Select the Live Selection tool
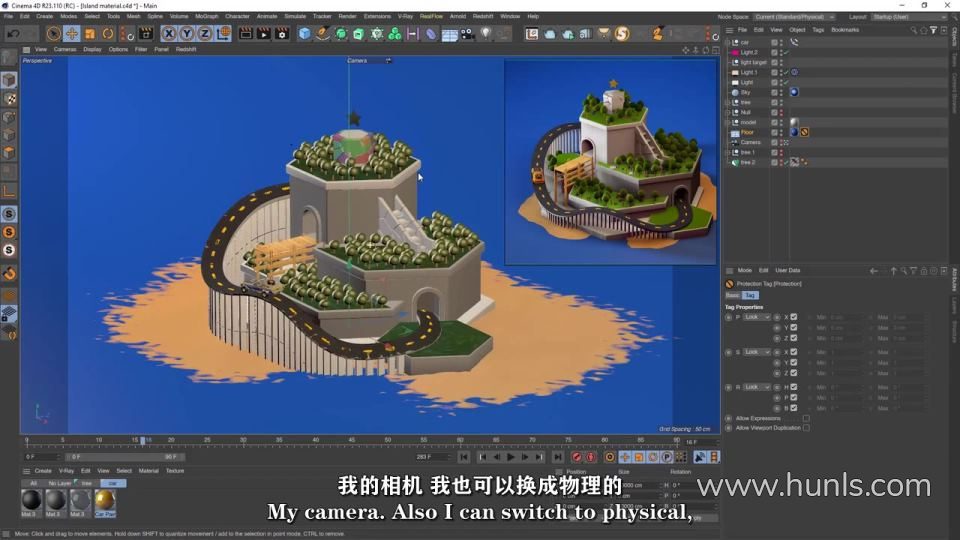The height and width of the screenshot is (540, 960). 54,34
